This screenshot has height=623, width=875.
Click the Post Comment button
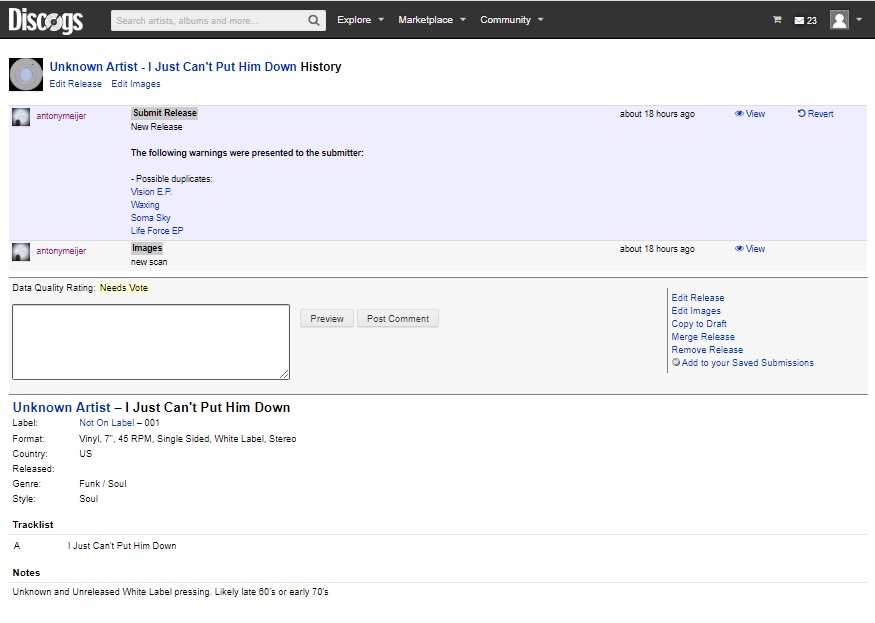tap(398, 318)
